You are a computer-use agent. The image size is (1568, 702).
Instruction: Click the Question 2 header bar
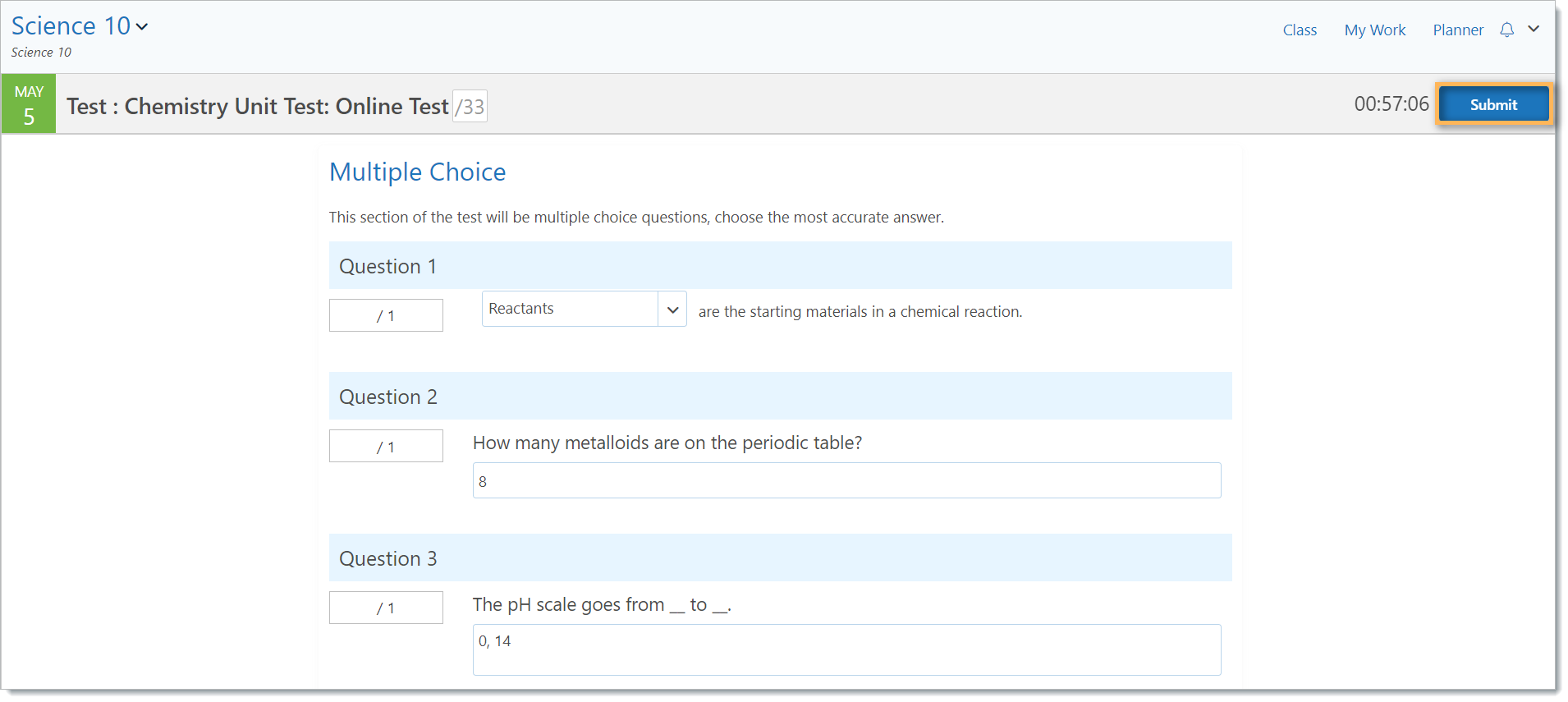[780, 396]
